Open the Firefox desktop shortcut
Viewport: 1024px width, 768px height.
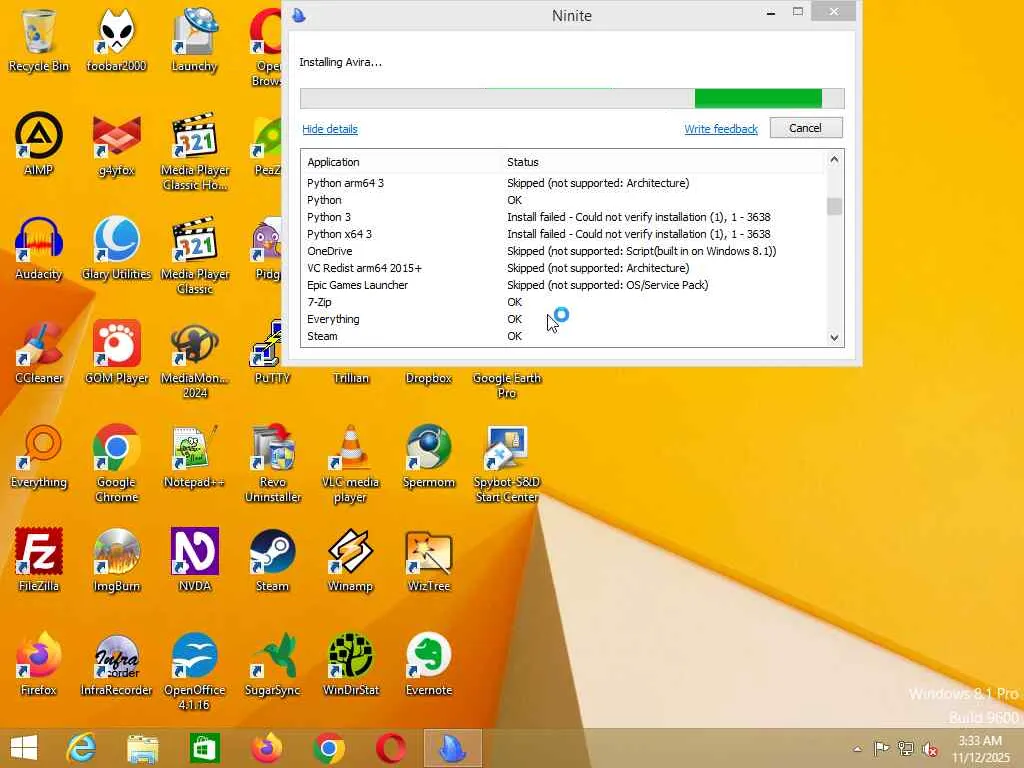[x=39, y=664]
